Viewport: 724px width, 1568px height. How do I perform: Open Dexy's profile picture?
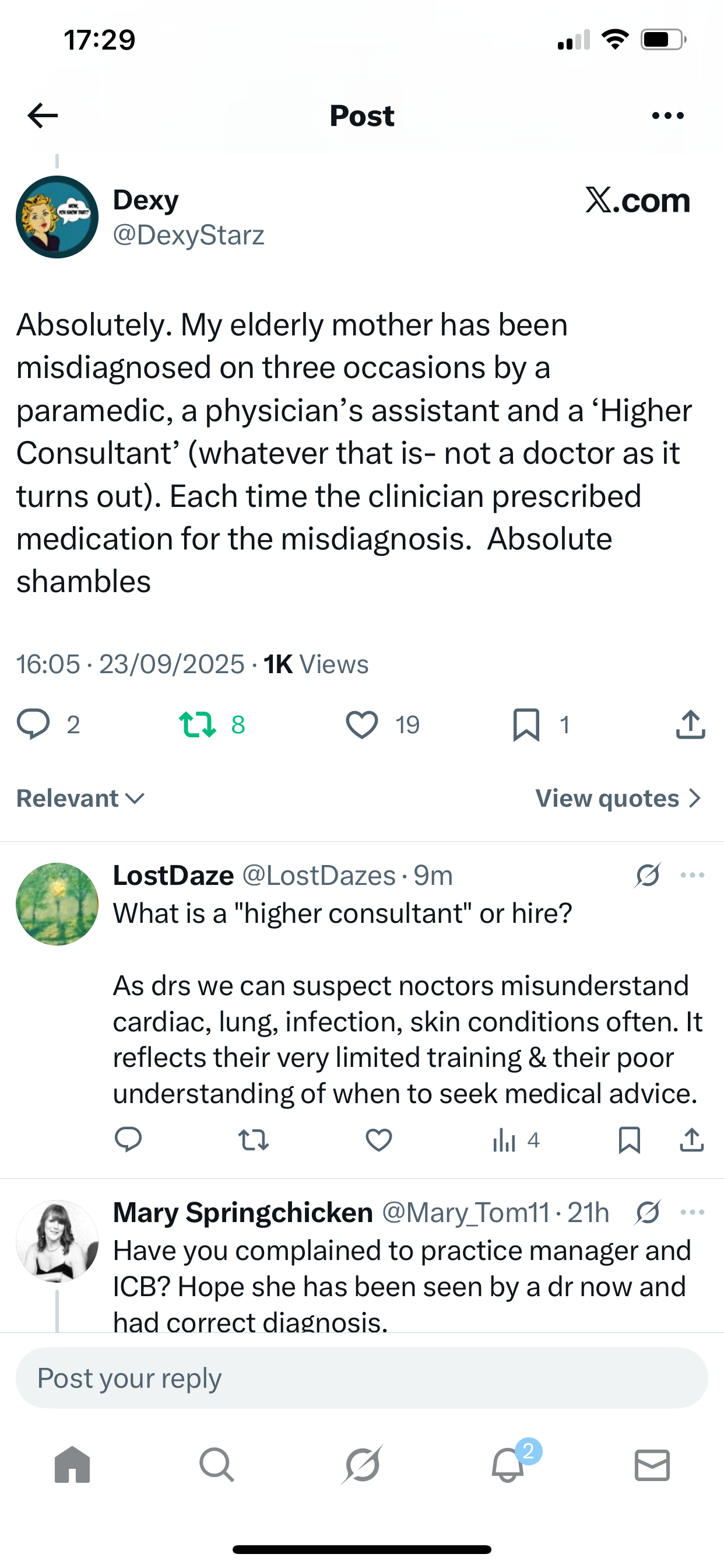click(x=57, y=218)
